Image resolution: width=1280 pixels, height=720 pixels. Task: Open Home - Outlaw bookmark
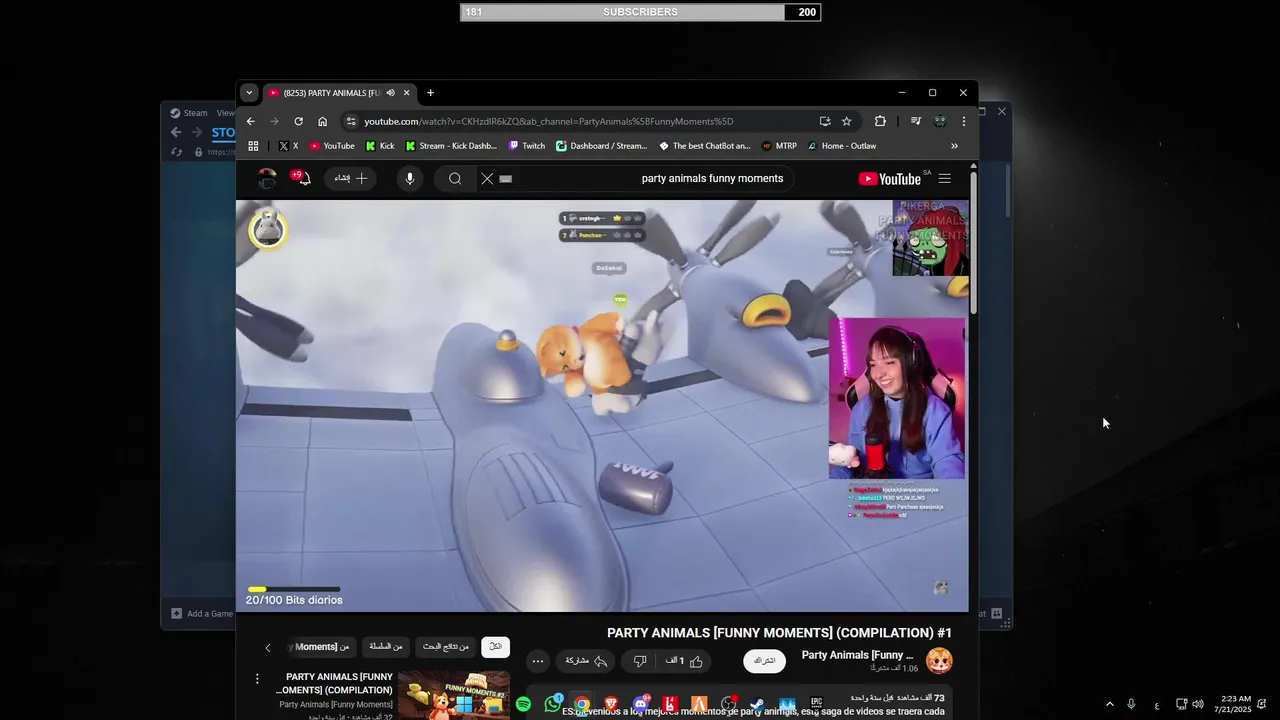842,146
